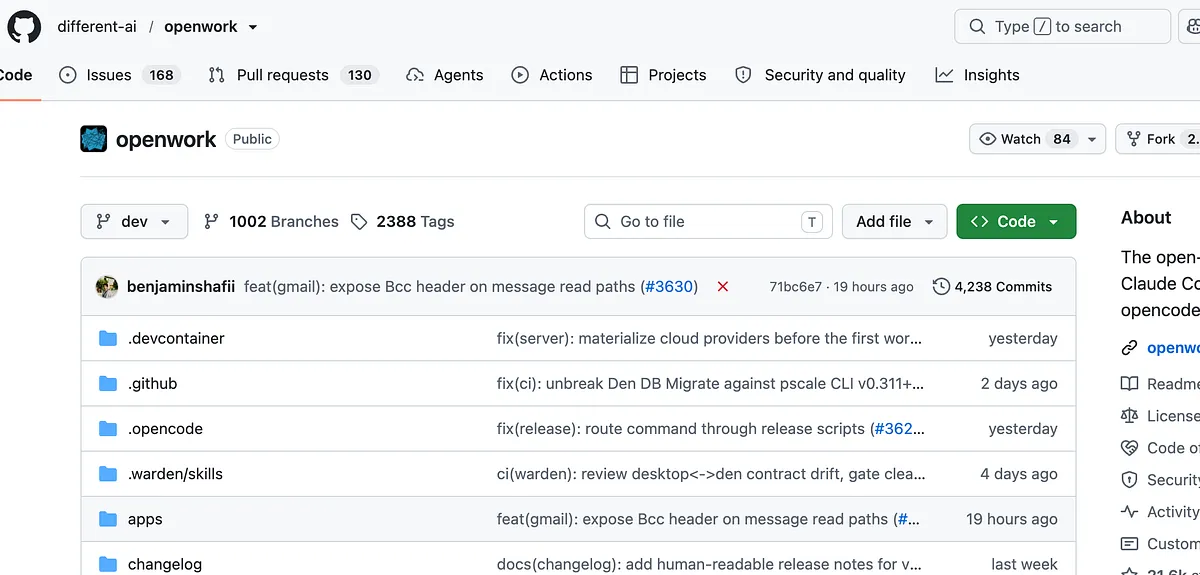Viewport: 1200px width, 575px height.
Task: Open the .github folder
Action: [x=152, y=383]
